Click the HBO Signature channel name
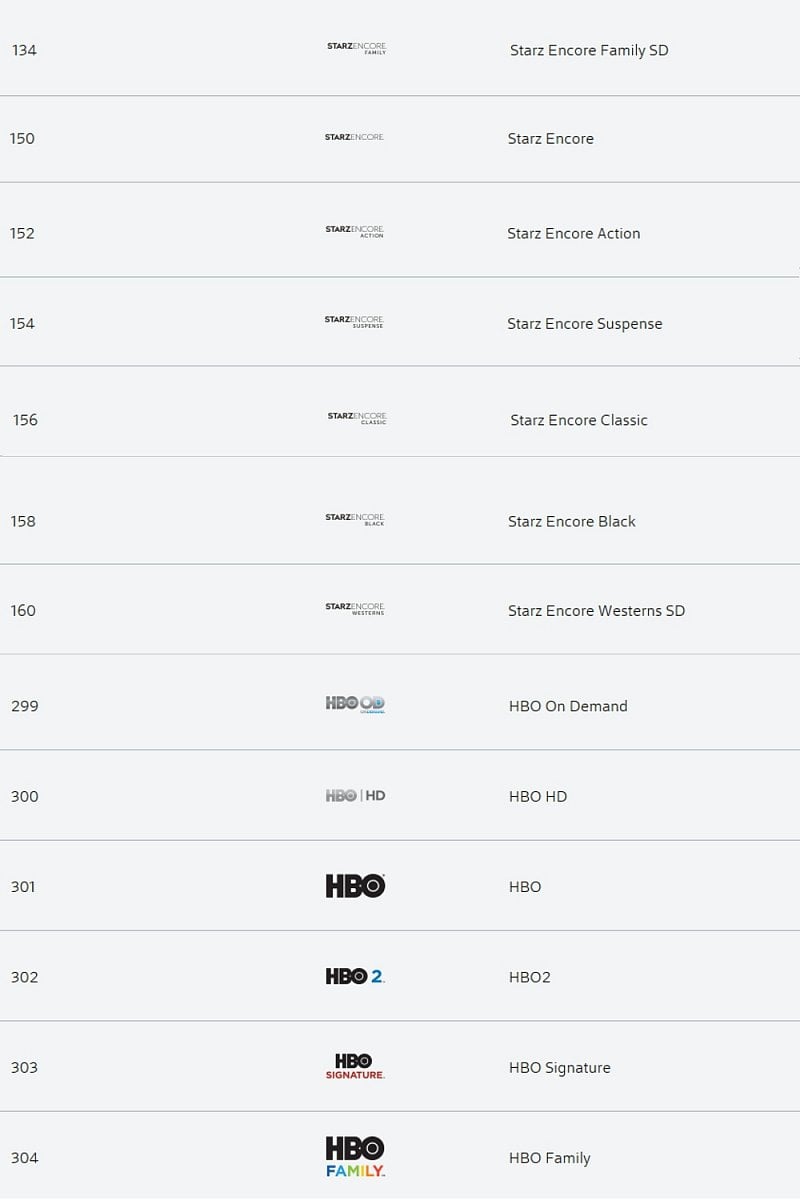The image size is (800, 1200). click(559, 1068)
